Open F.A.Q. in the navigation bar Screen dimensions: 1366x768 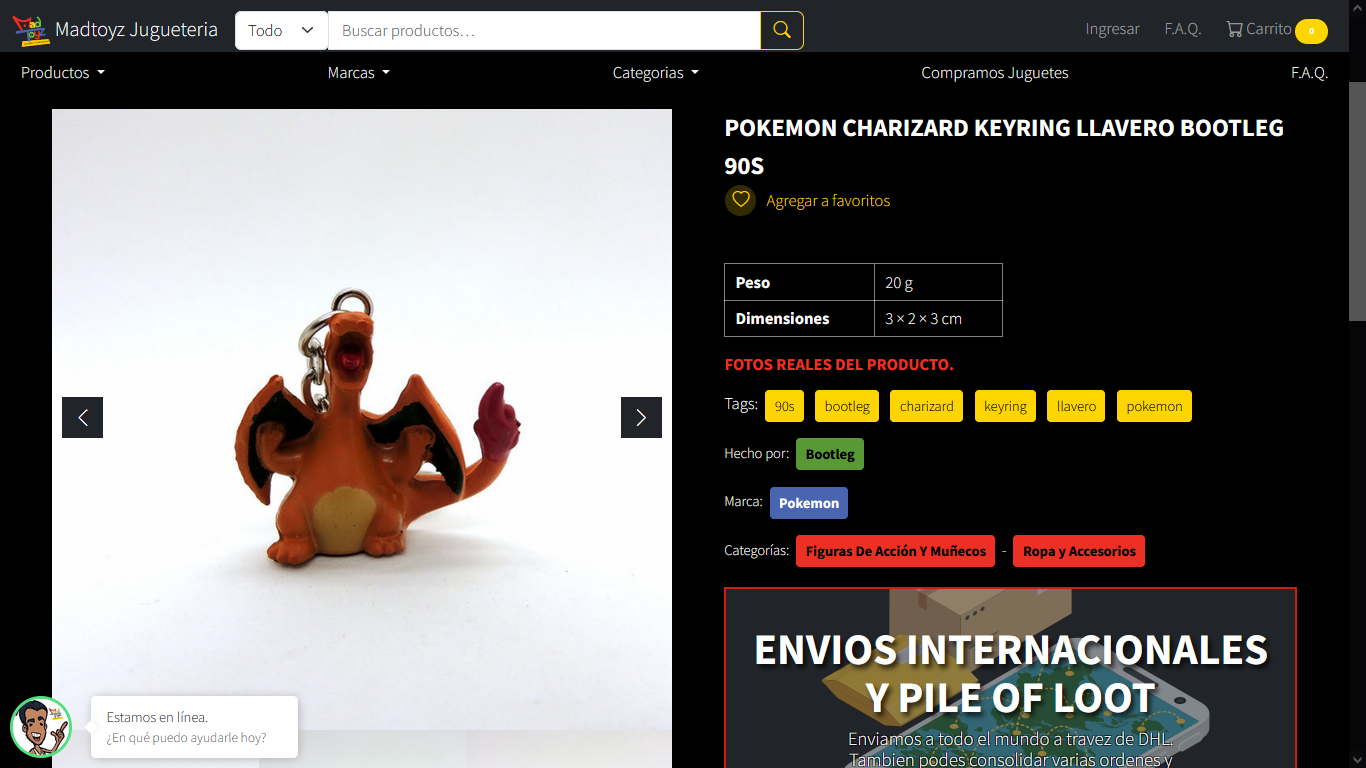(1309, 73)
